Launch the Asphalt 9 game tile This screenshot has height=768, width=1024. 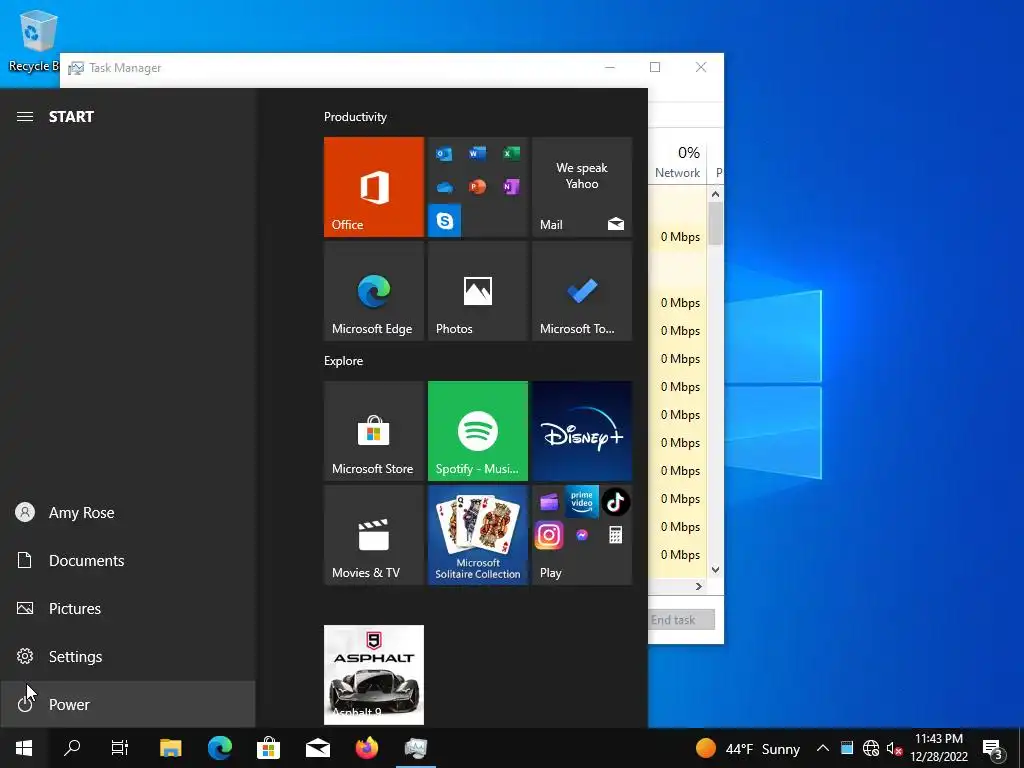pyautogui.click(x=374, y=675)
